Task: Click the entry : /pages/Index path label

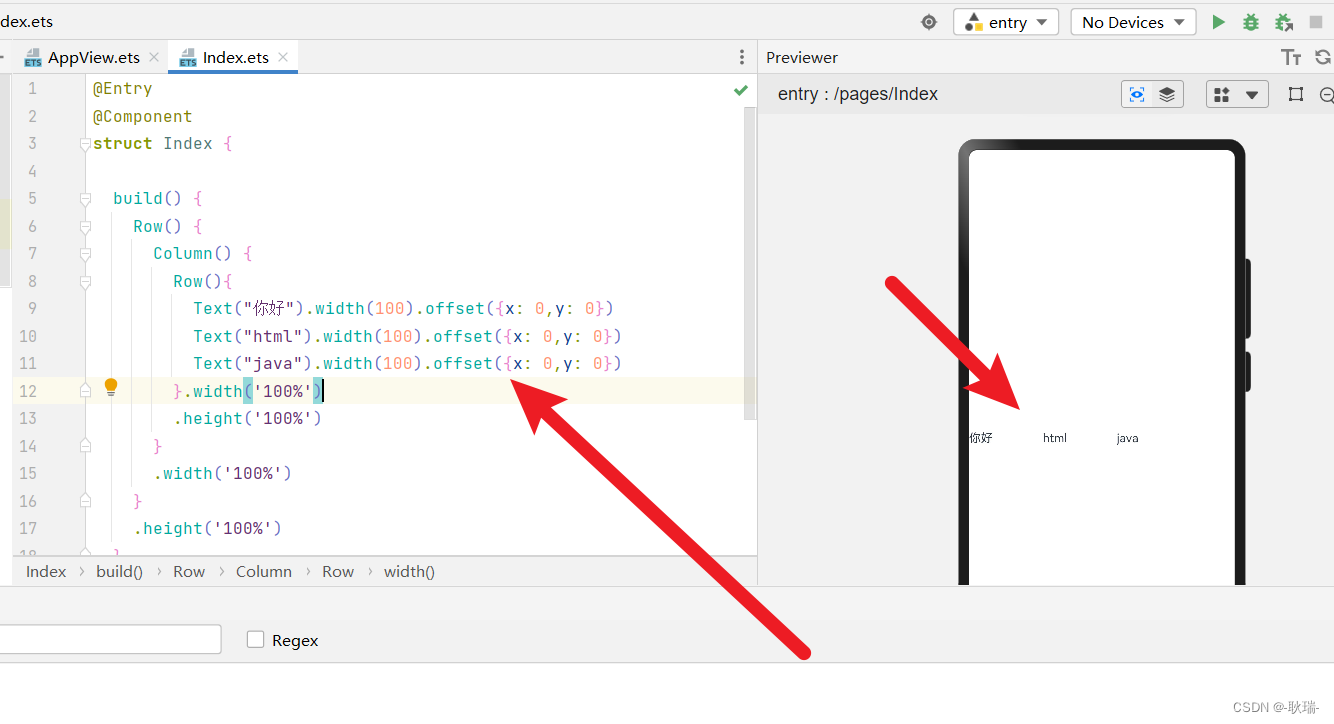Action: coord(858,94)
